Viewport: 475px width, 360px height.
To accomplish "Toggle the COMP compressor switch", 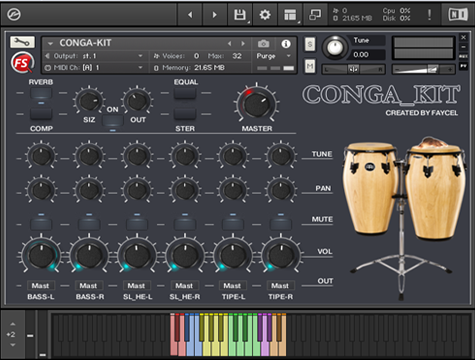I will (41, 114).
